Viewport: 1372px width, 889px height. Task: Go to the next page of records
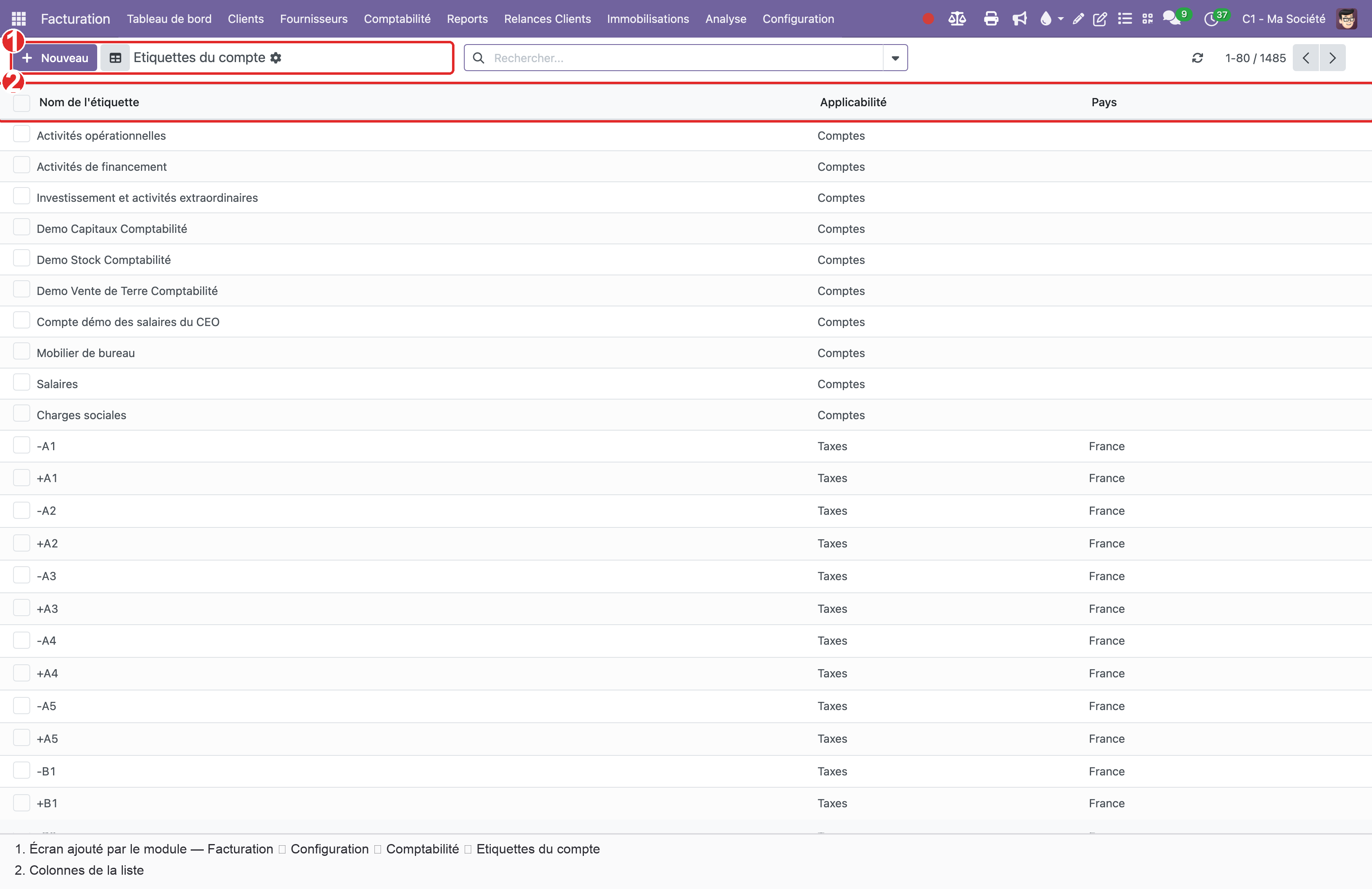(x=1333, y=58)
